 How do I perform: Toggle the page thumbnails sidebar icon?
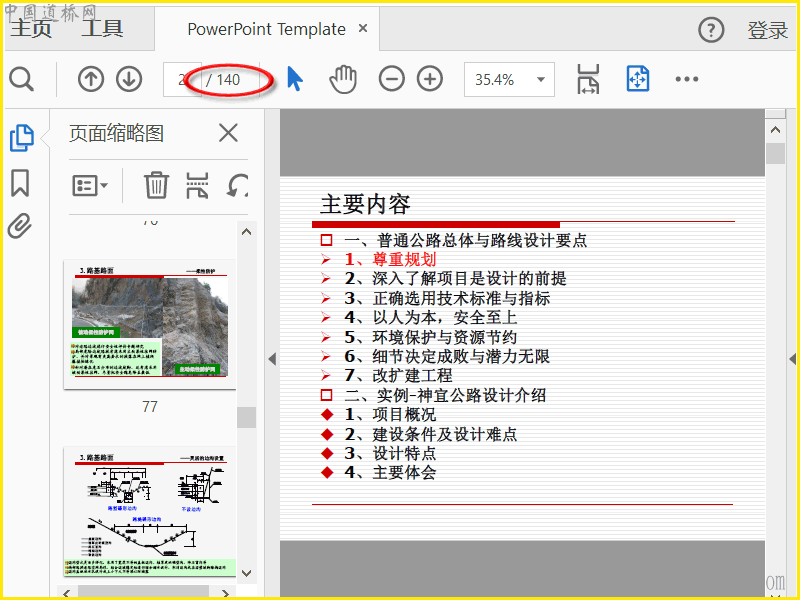22,138
